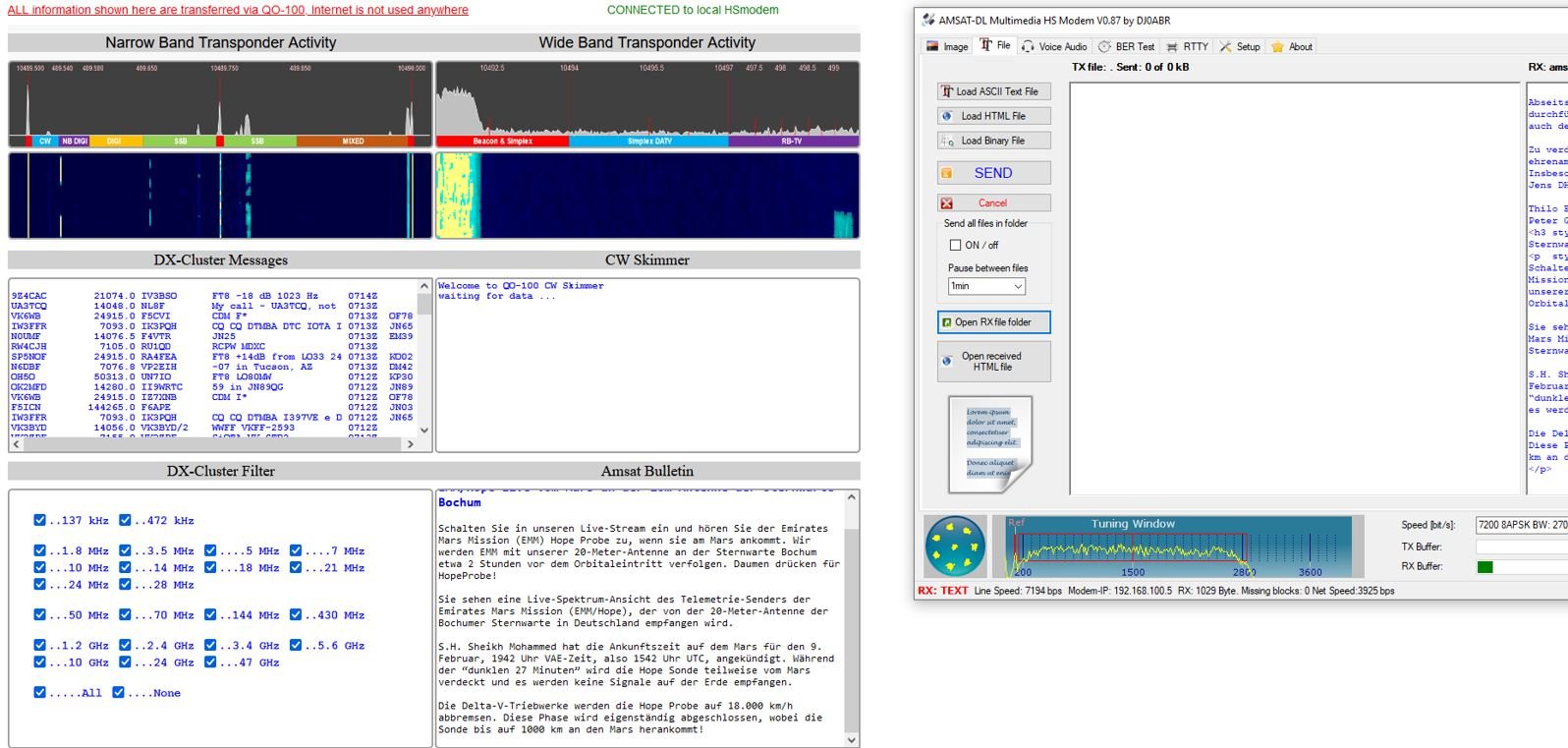Toggle the 1.8 MHz filter checkbox
1568x748 pixels.
point(39,550)
